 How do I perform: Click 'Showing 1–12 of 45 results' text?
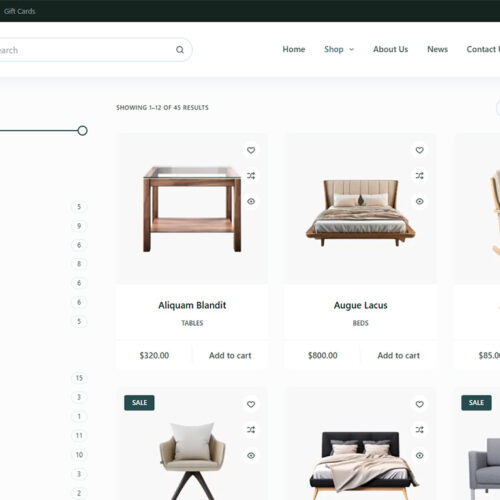[162, 108]
